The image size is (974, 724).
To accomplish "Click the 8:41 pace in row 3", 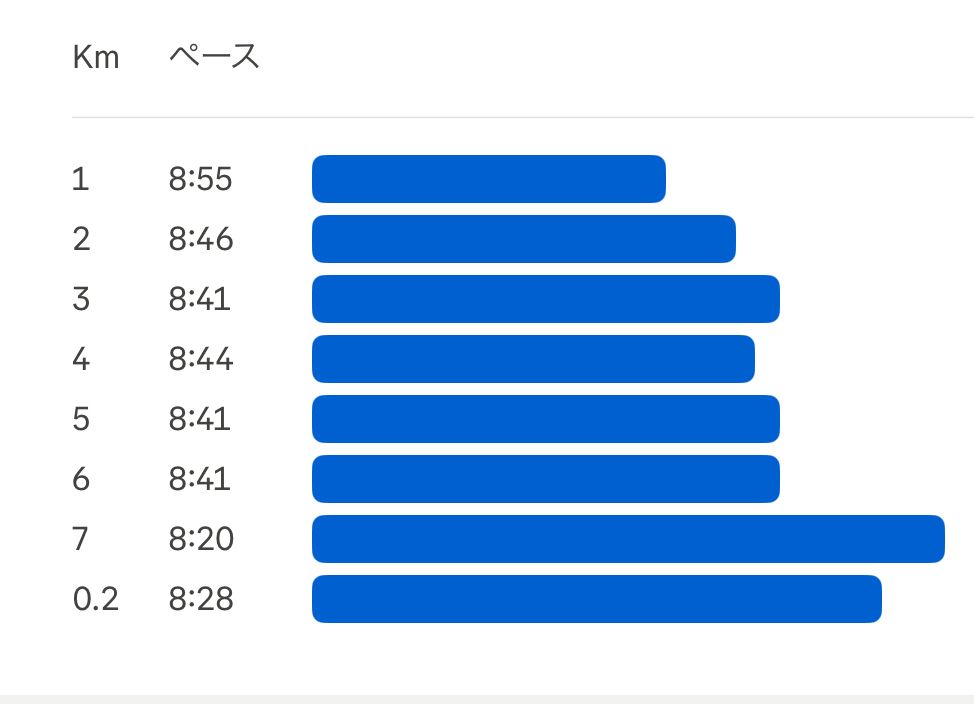I will coord(199,299).
